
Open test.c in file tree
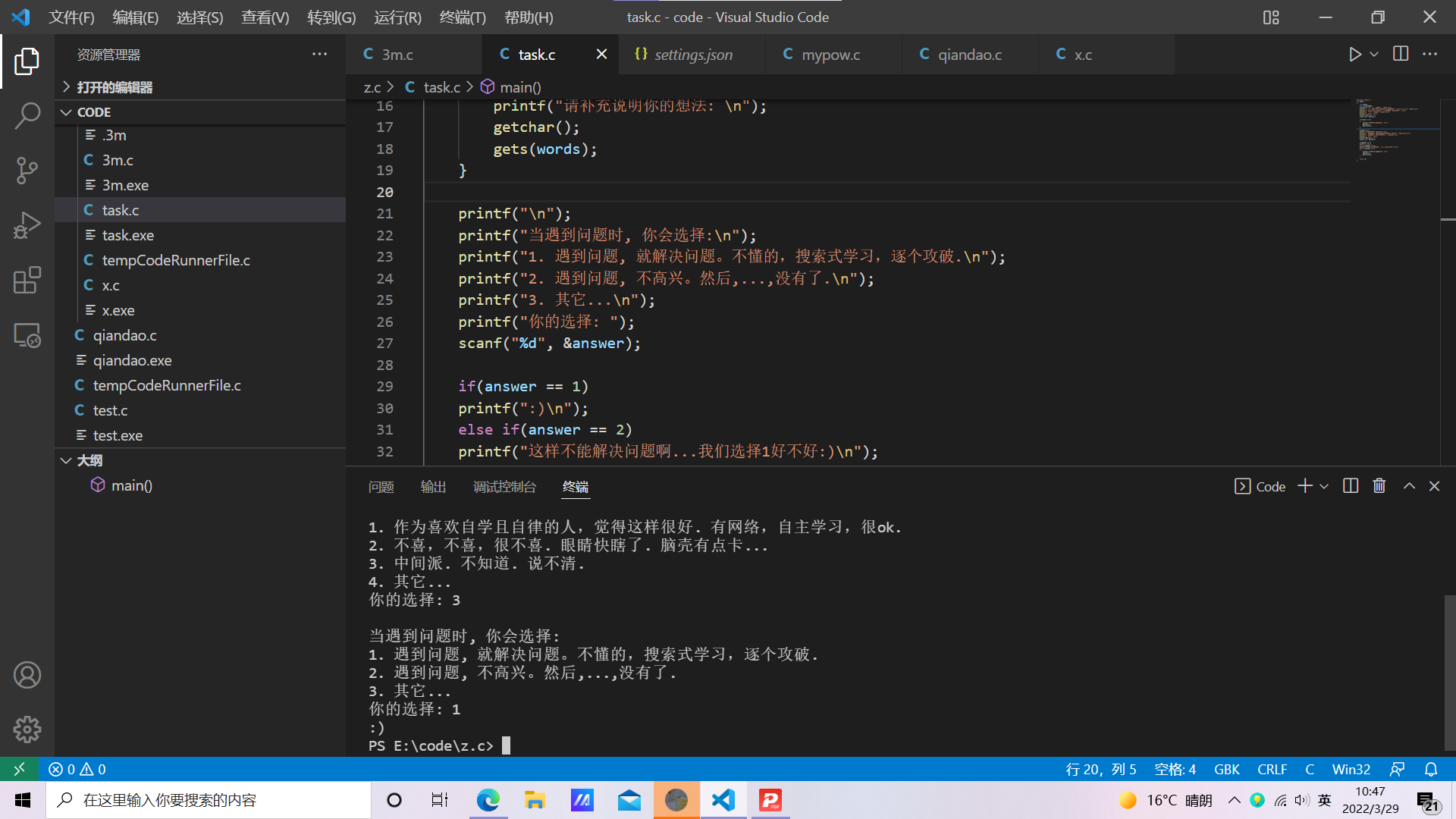tap(200, 410)
